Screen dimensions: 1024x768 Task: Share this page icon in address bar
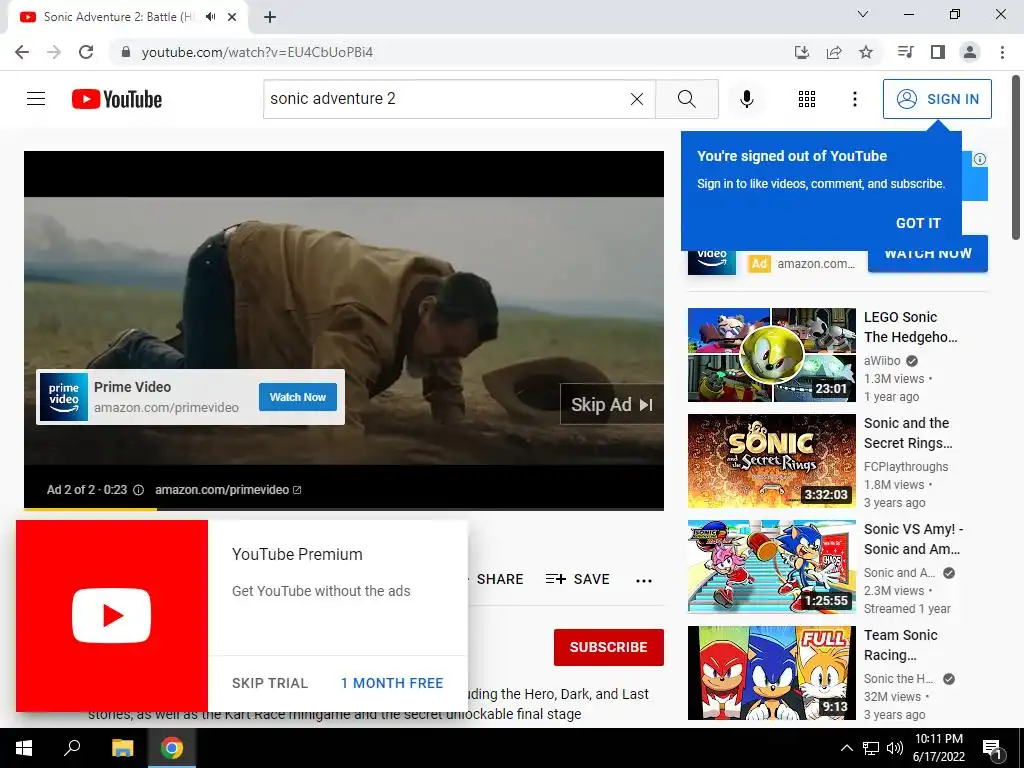[x=834, y=52]
